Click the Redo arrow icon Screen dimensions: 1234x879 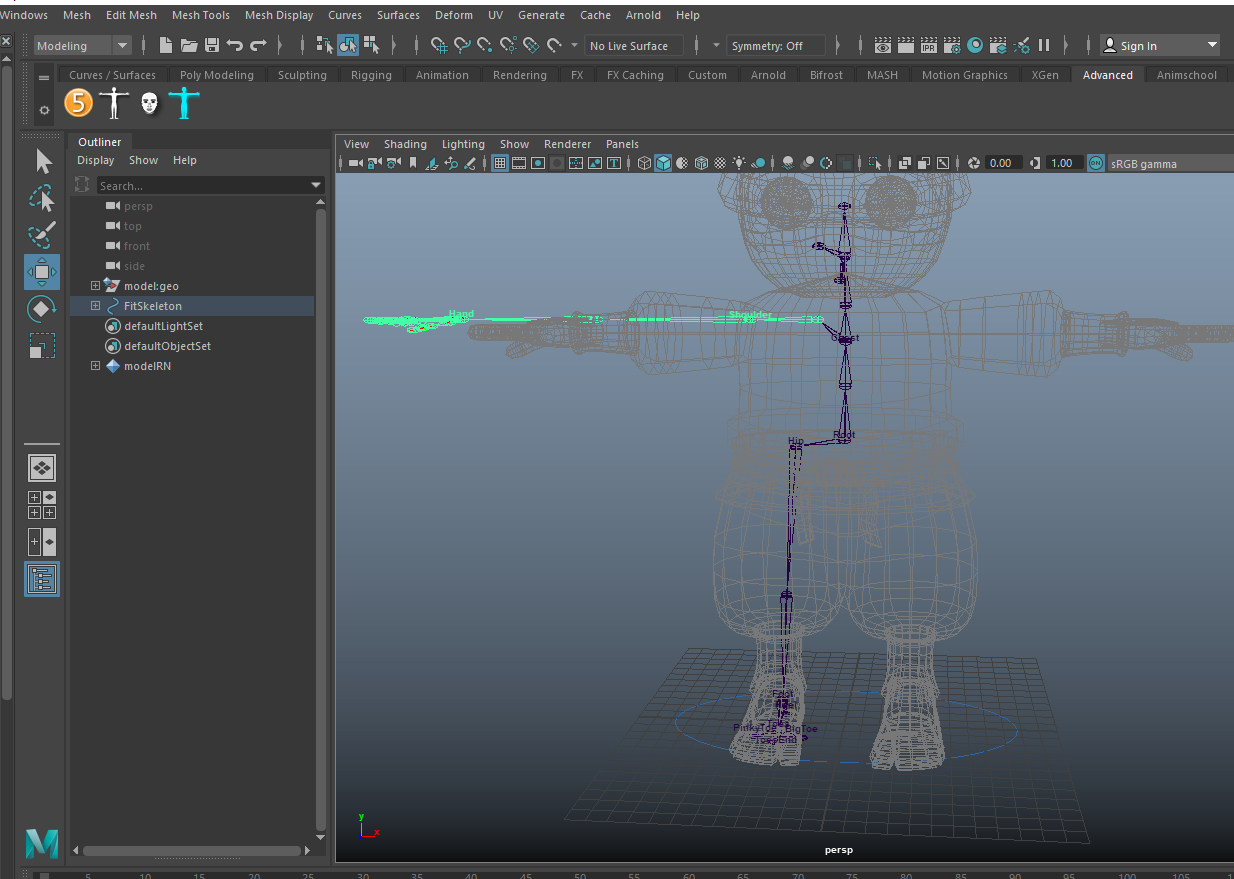pyautogui.click(x=258, y=45)
